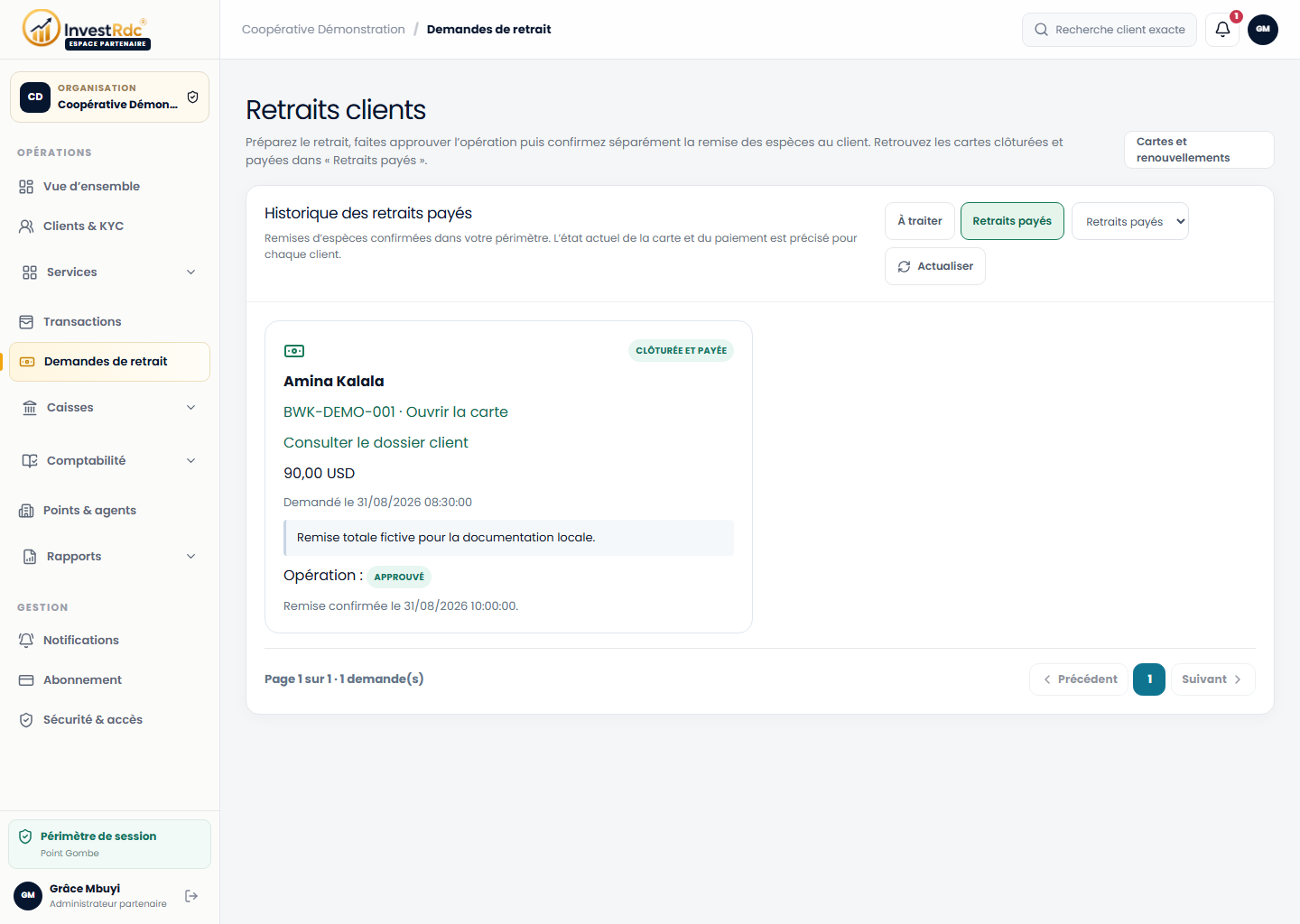The image size is (1300, 924).
Task: Refresh with the Actualiser button
Action: pyautogui.click(x=935, y=266)
